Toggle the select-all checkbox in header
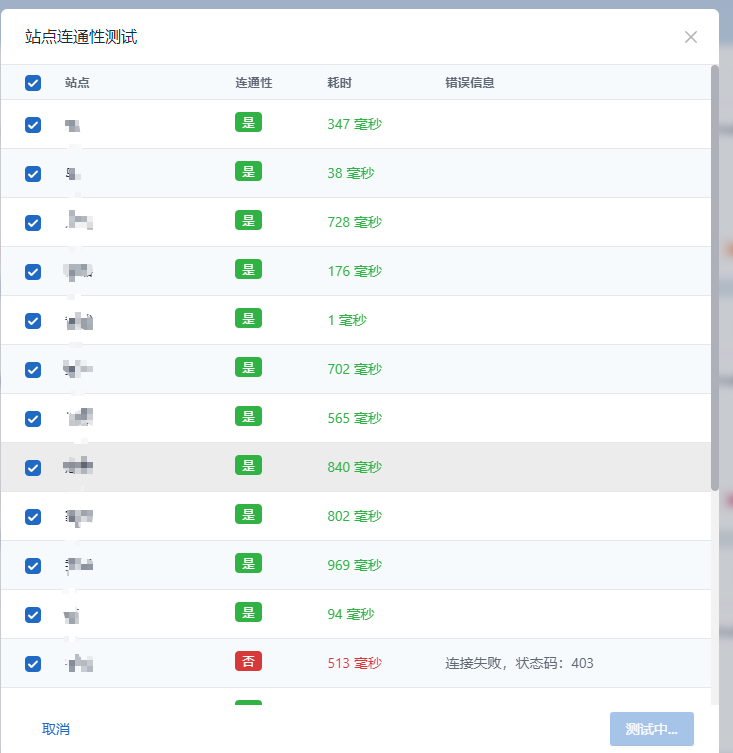Image resolution: width=733 pixels, height=753 pixels. (x=33, y=83)
